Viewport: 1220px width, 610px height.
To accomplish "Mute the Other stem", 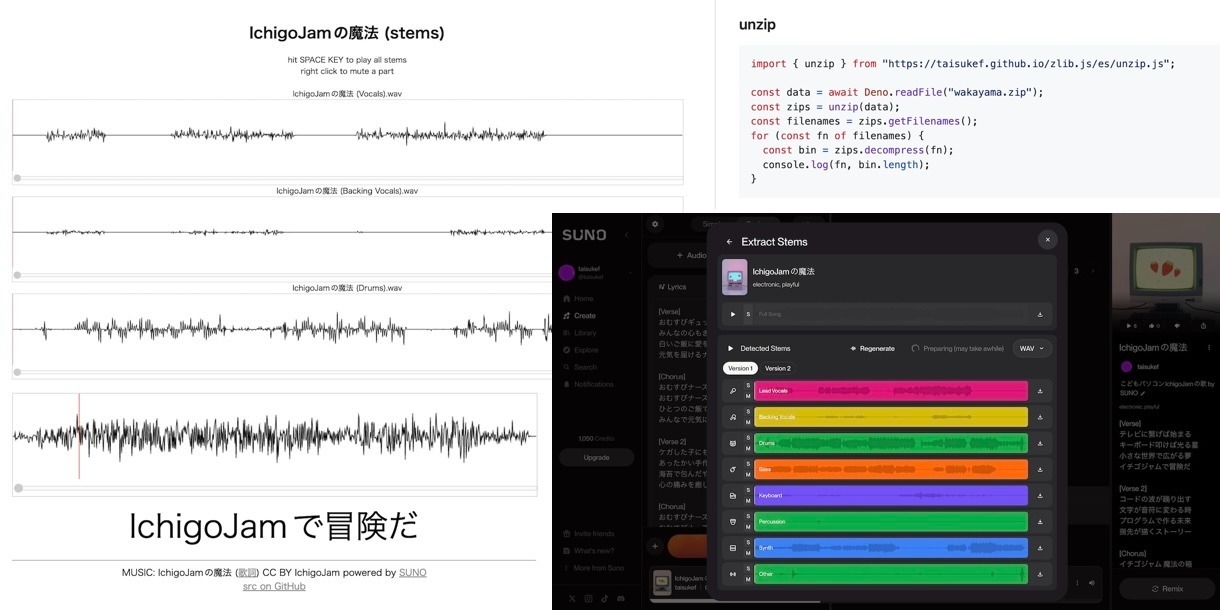I will coord(748,579).
